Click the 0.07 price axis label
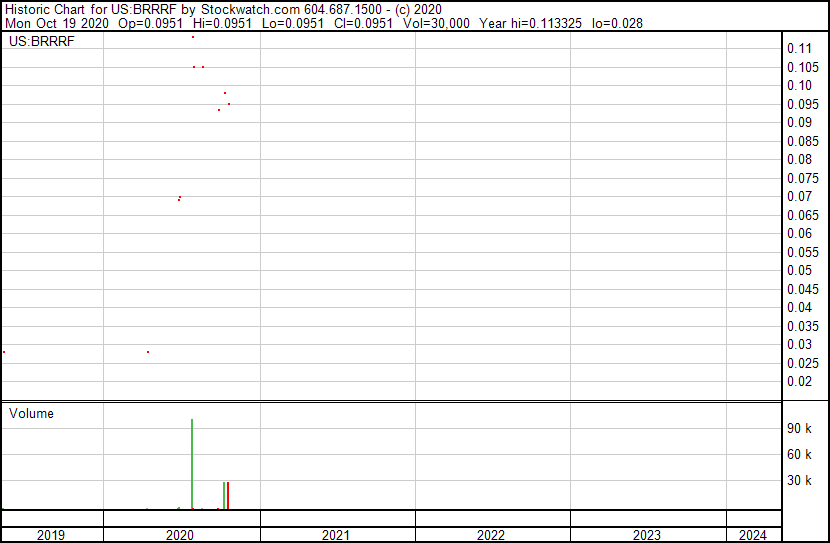Viewport: 830px width, 543px height. click(799, 196)
